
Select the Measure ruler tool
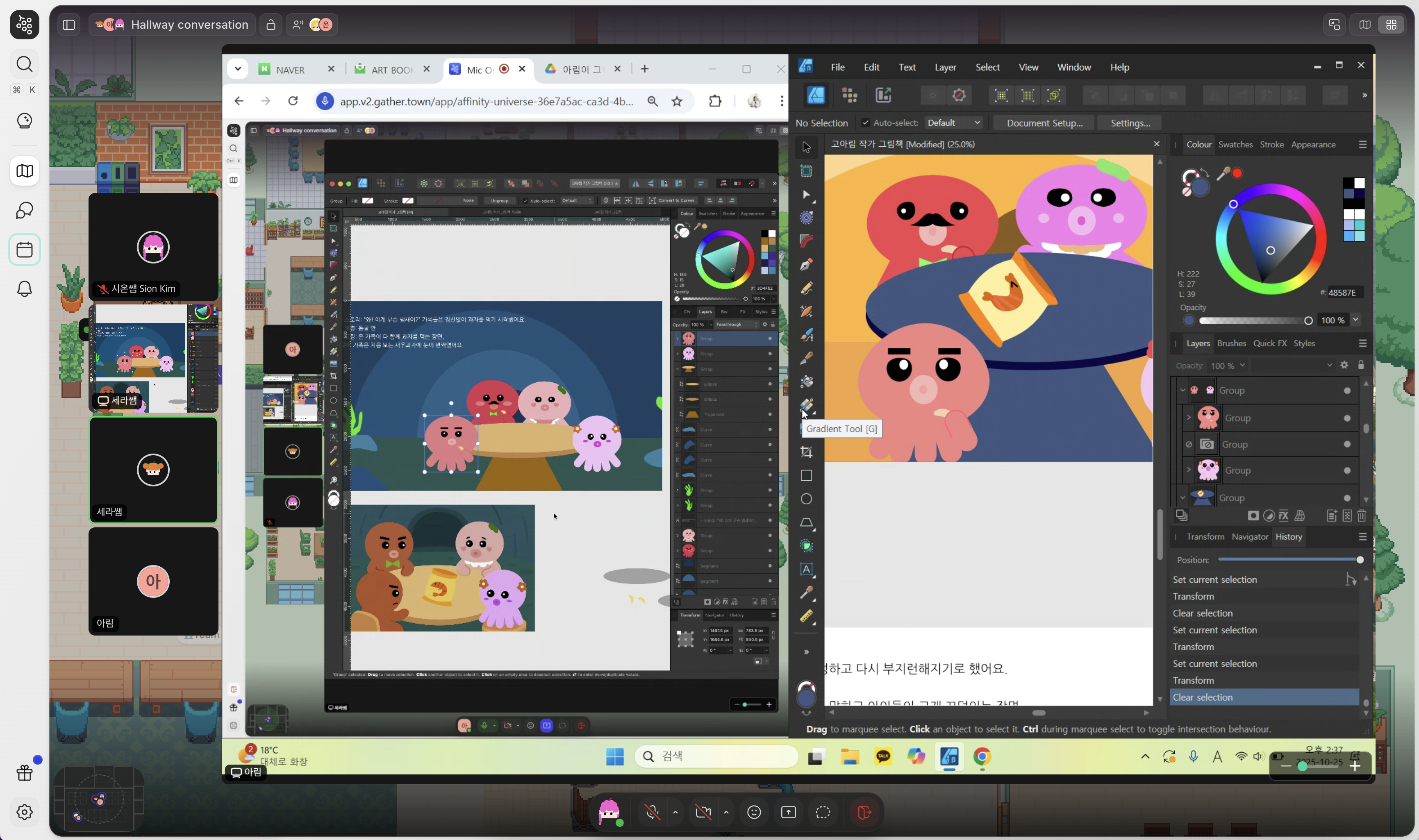806,616
